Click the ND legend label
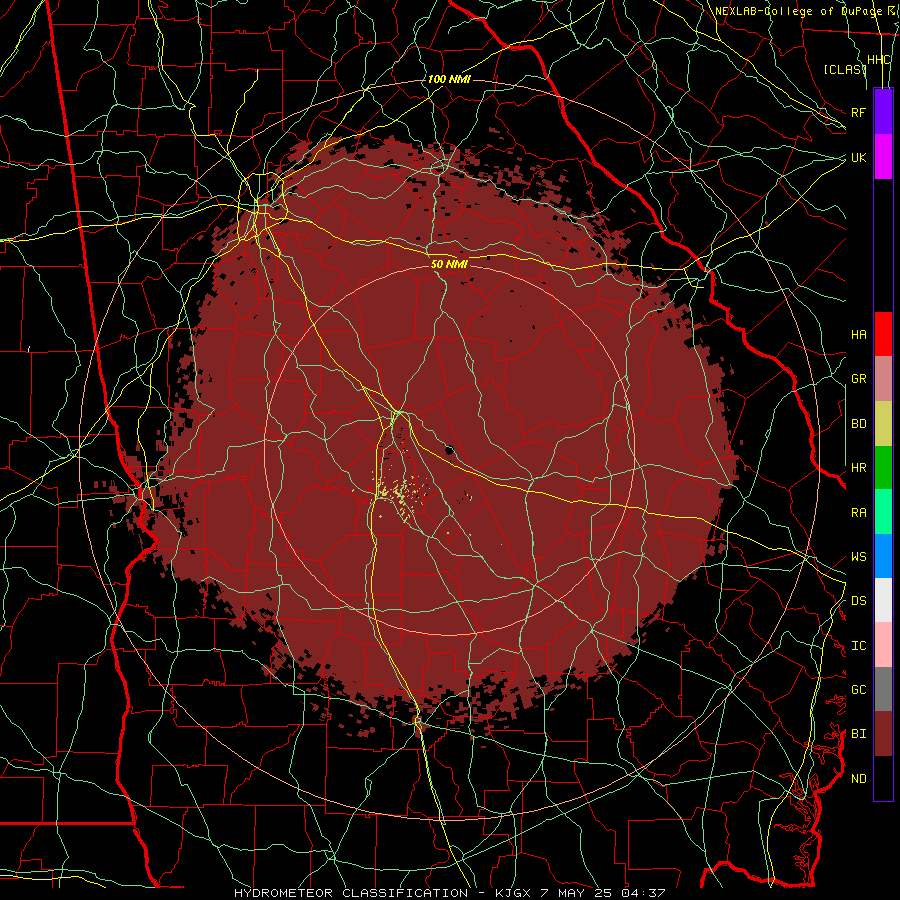Image resolution: width=900 pixels, height=900 pixels. [x=858, y=779]
